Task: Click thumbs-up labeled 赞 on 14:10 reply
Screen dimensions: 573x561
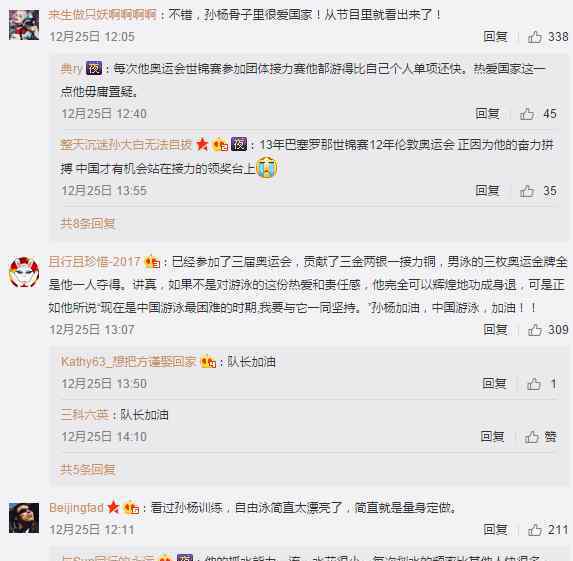Action: (541, 437)
